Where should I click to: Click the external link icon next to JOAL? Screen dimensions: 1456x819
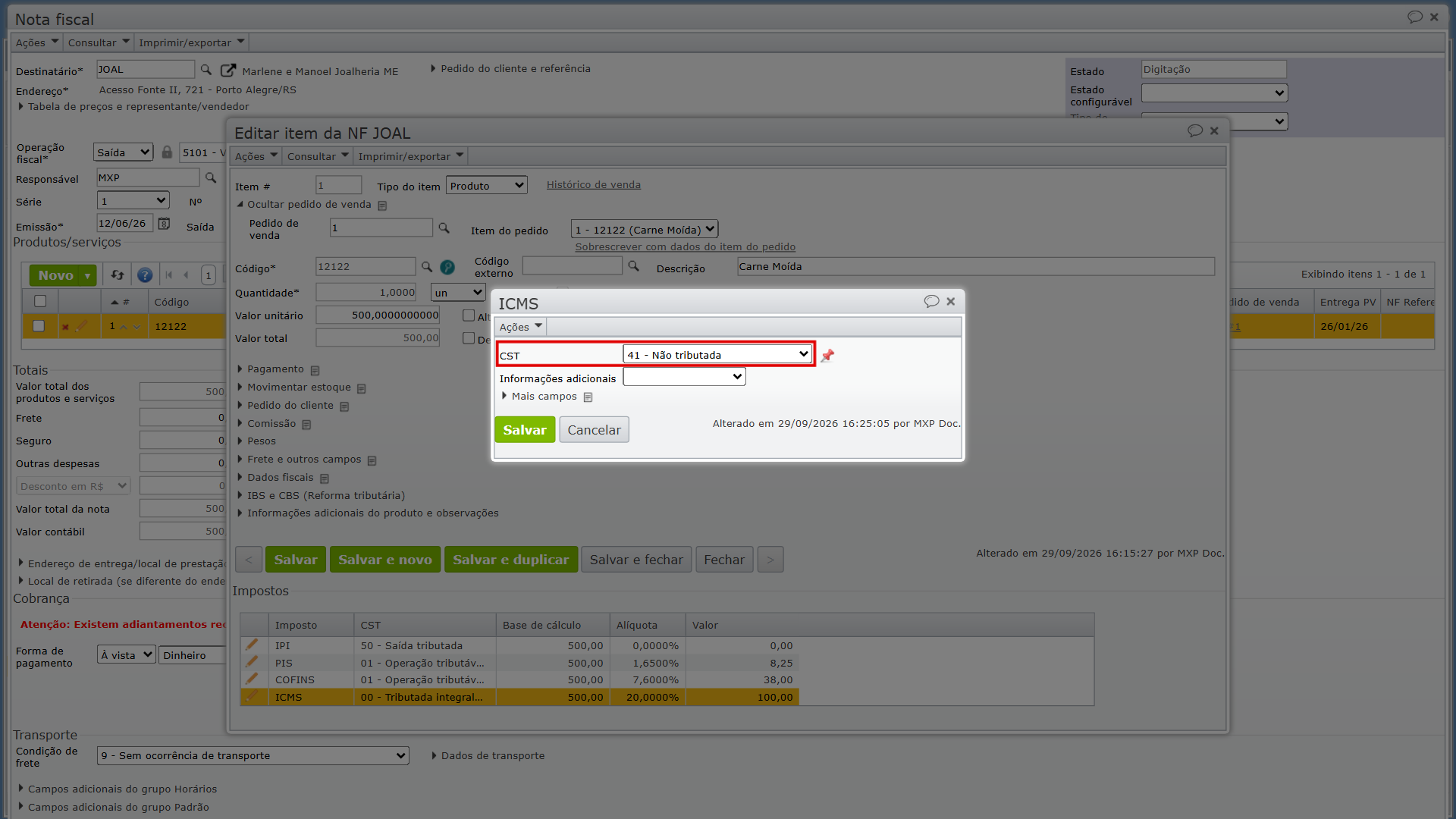(x=227, y=70)
